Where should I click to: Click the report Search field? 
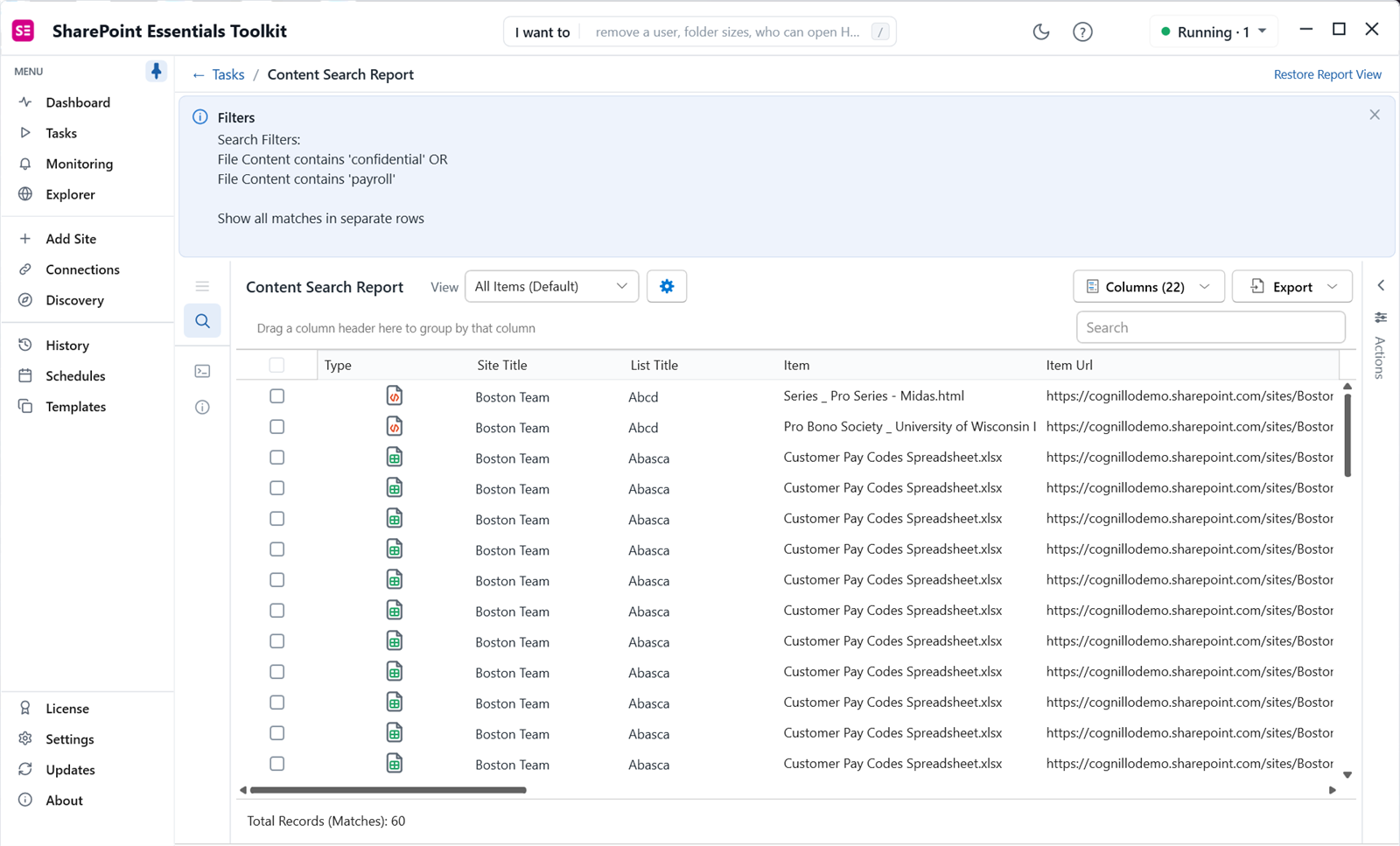(1210, 327)
